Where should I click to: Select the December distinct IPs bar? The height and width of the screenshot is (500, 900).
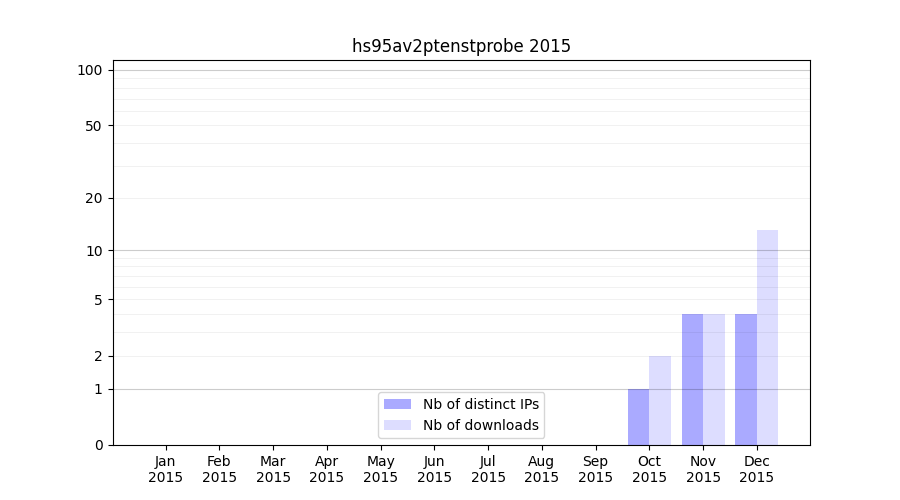[x=746, y=380]
